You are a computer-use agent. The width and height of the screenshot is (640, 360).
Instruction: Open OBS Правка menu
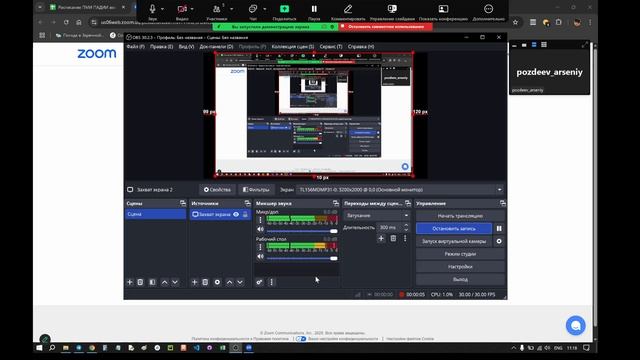161,47
